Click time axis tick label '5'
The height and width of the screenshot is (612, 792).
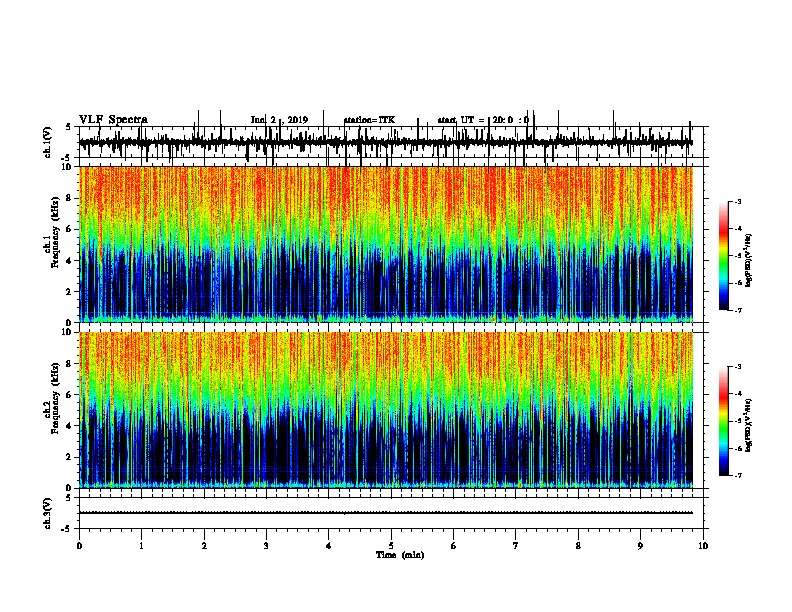tap(391, 545)
